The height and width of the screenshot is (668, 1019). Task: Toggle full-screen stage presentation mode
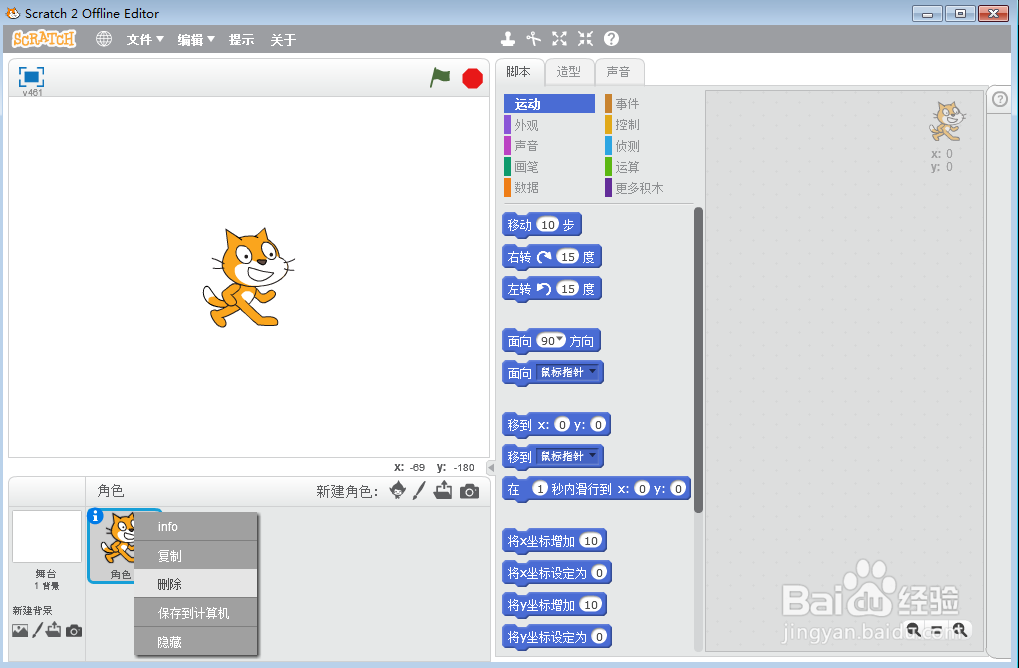pos(31,77)
